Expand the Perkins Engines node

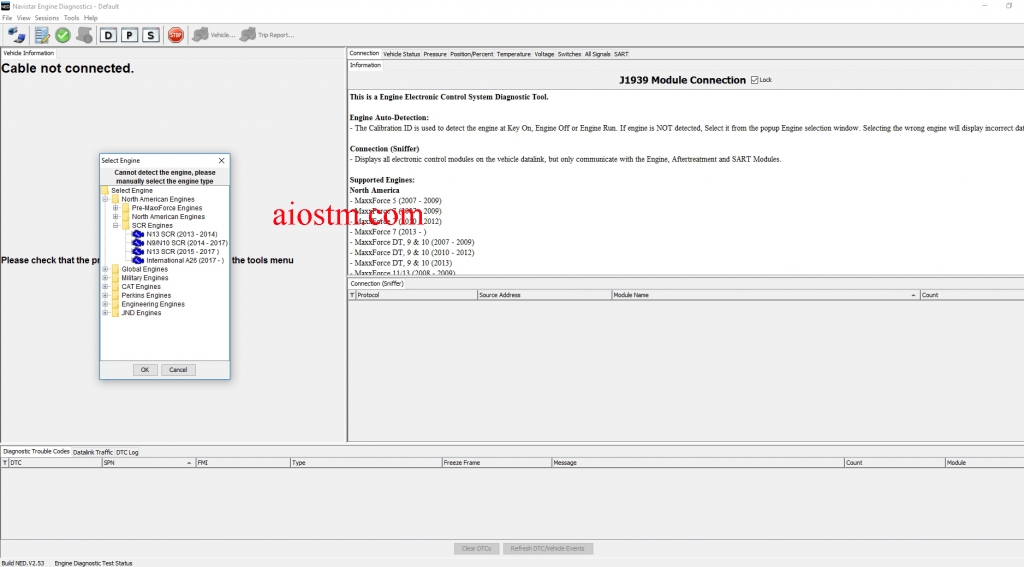[x=105, y=295]
